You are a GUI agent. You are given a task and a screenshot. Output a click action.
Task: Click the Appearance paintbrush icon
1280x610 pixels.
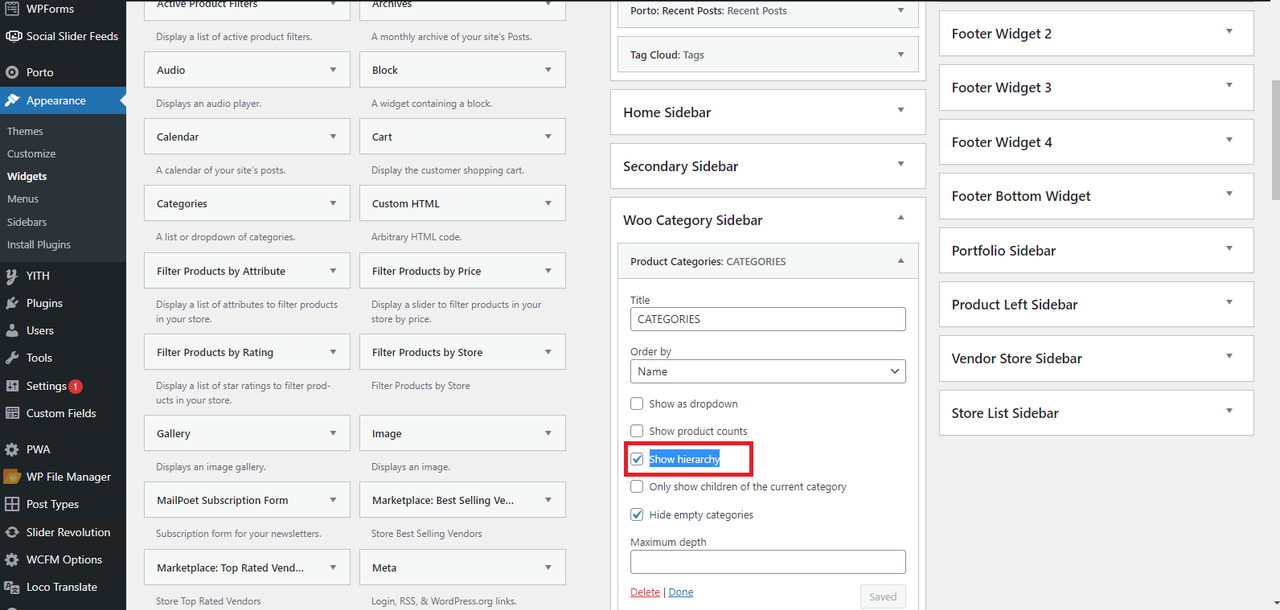(12, 100)
